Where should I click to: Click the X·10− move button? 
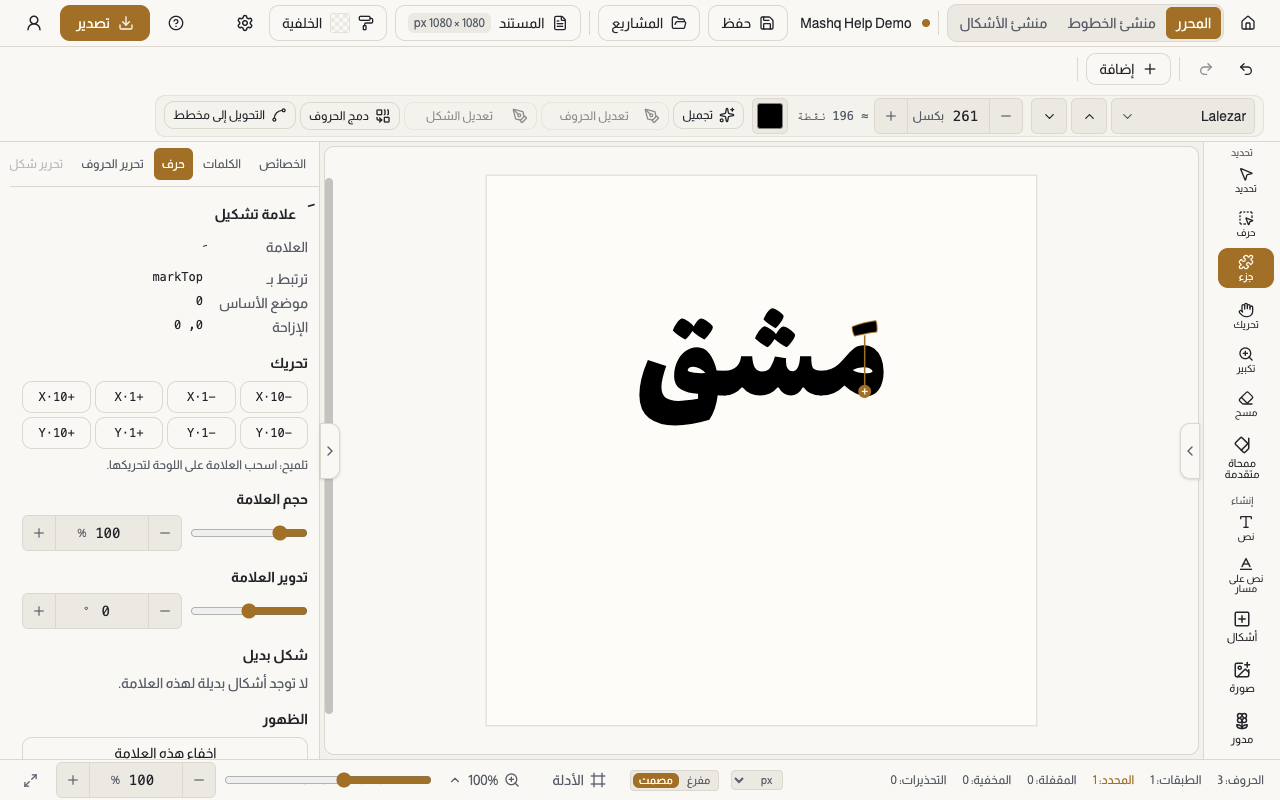[x=274, y=397]
